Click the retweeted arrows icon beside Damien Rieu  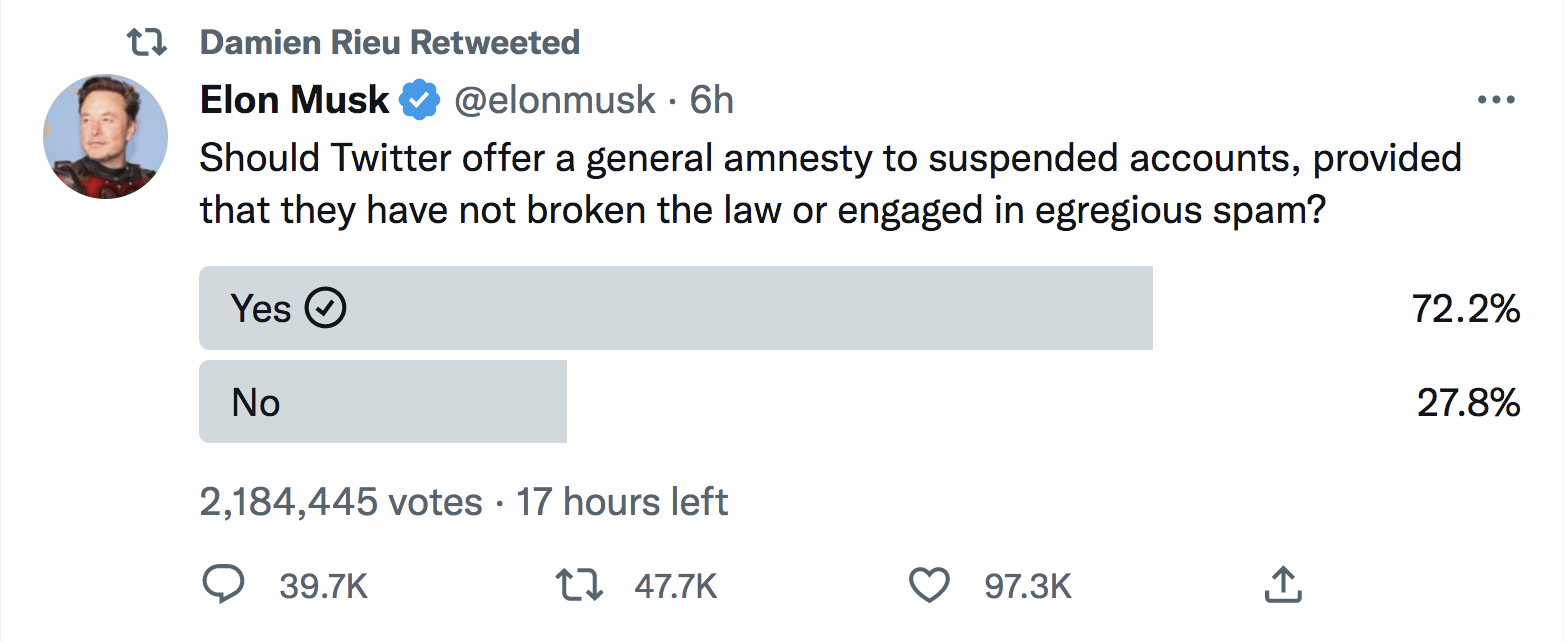click(146, 42)
